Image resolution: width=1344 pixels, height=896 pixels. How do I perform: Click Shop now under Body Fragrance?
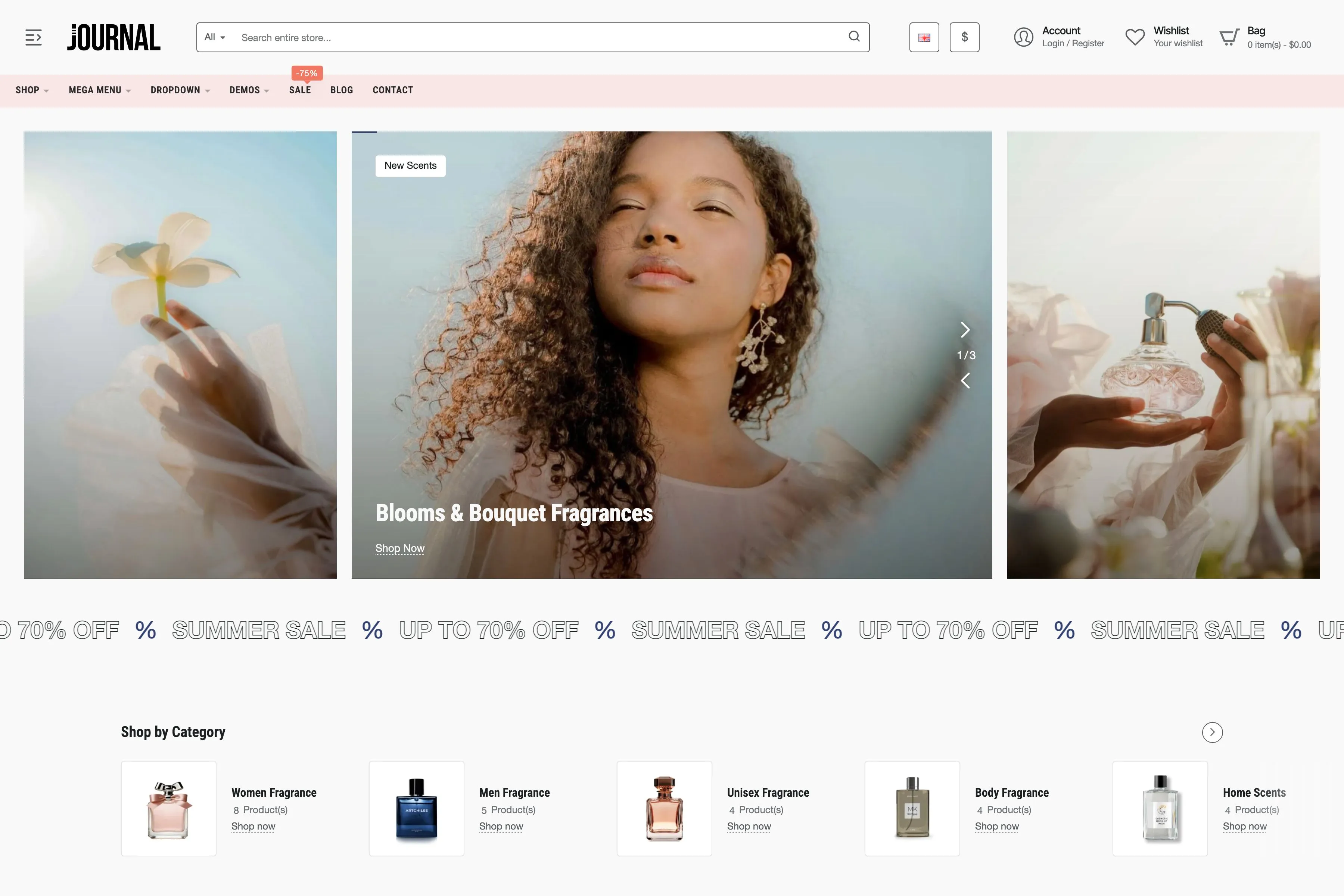[x=996, y=826]
